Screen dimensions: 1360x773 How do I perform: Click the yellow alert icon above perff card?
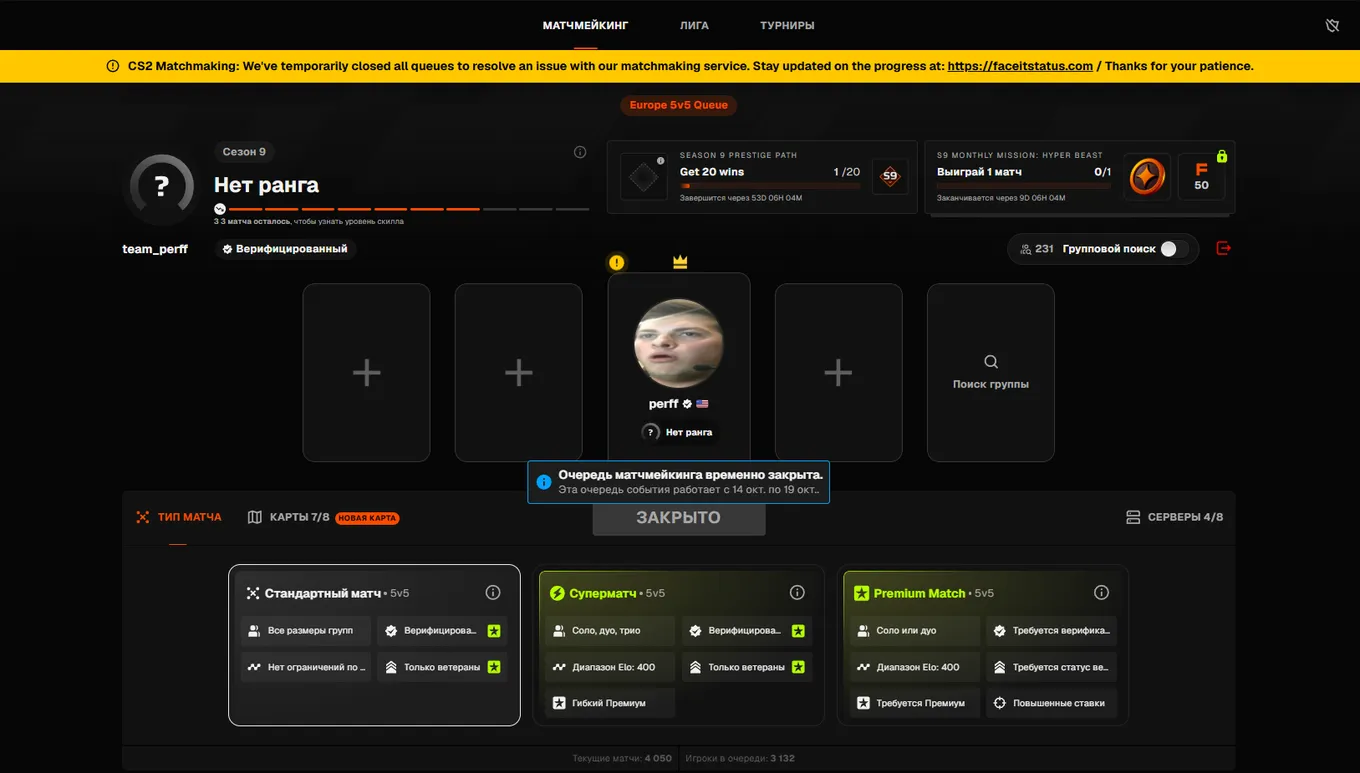(x=616, y=262)
